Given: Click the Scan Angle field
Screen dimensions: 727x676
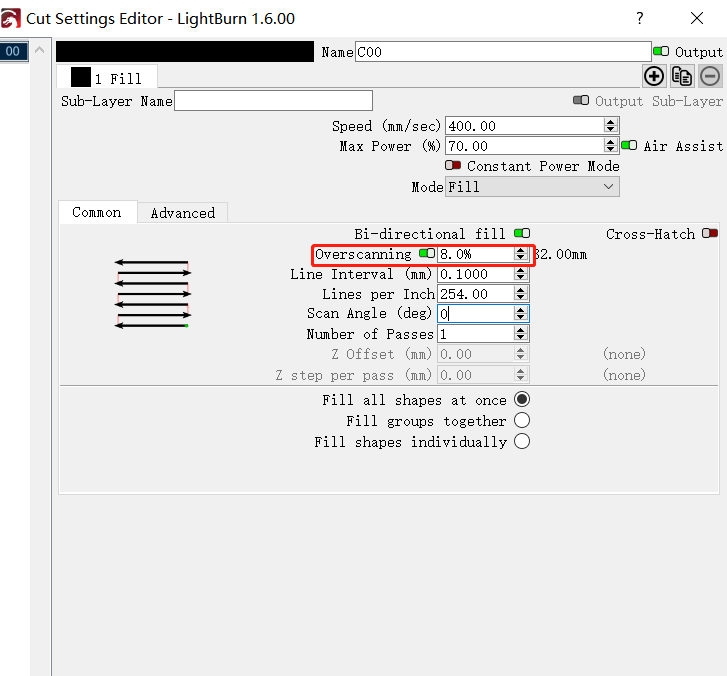Looking at the screenshot, I should pos(475,314).
